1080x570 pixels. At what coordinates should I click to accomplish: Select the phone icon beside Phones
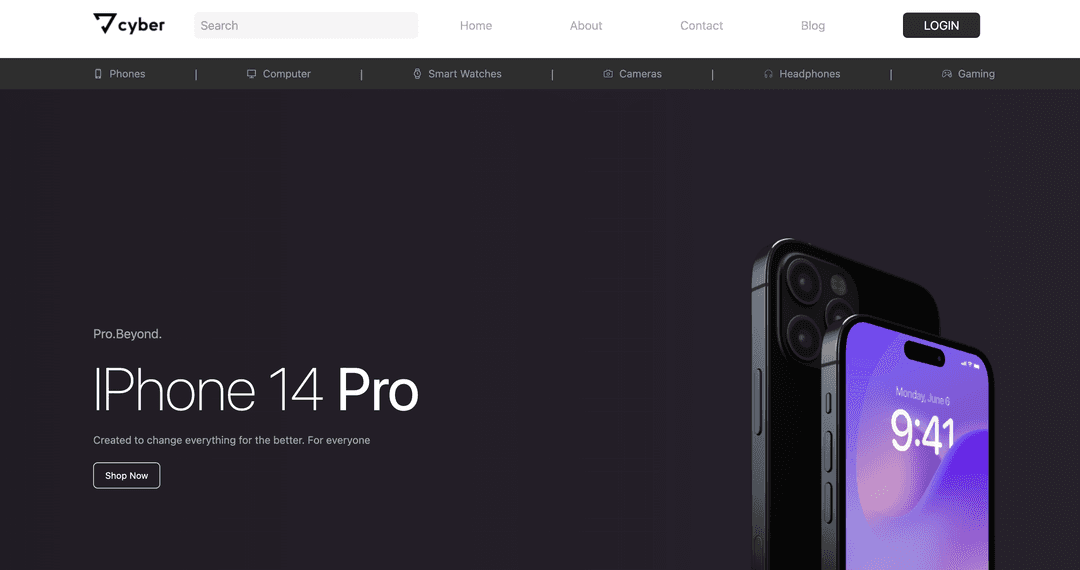click(98, 74)
